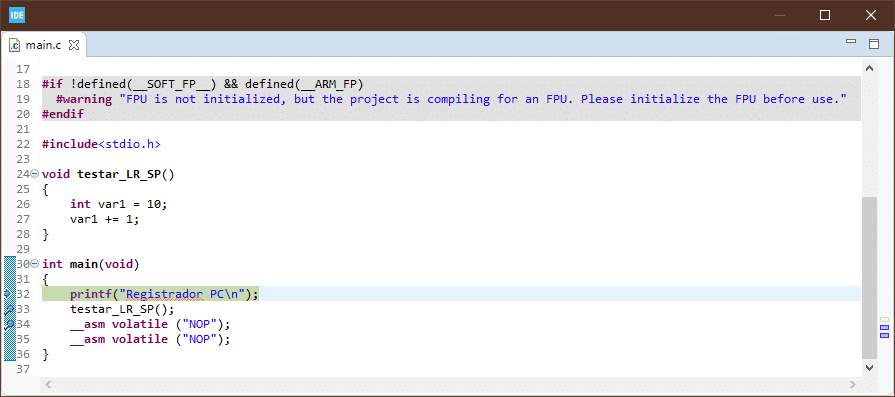This screenshot has height=397, width=895.
Task: Click line number 37 in the gutter
Action: click(22, 369)
